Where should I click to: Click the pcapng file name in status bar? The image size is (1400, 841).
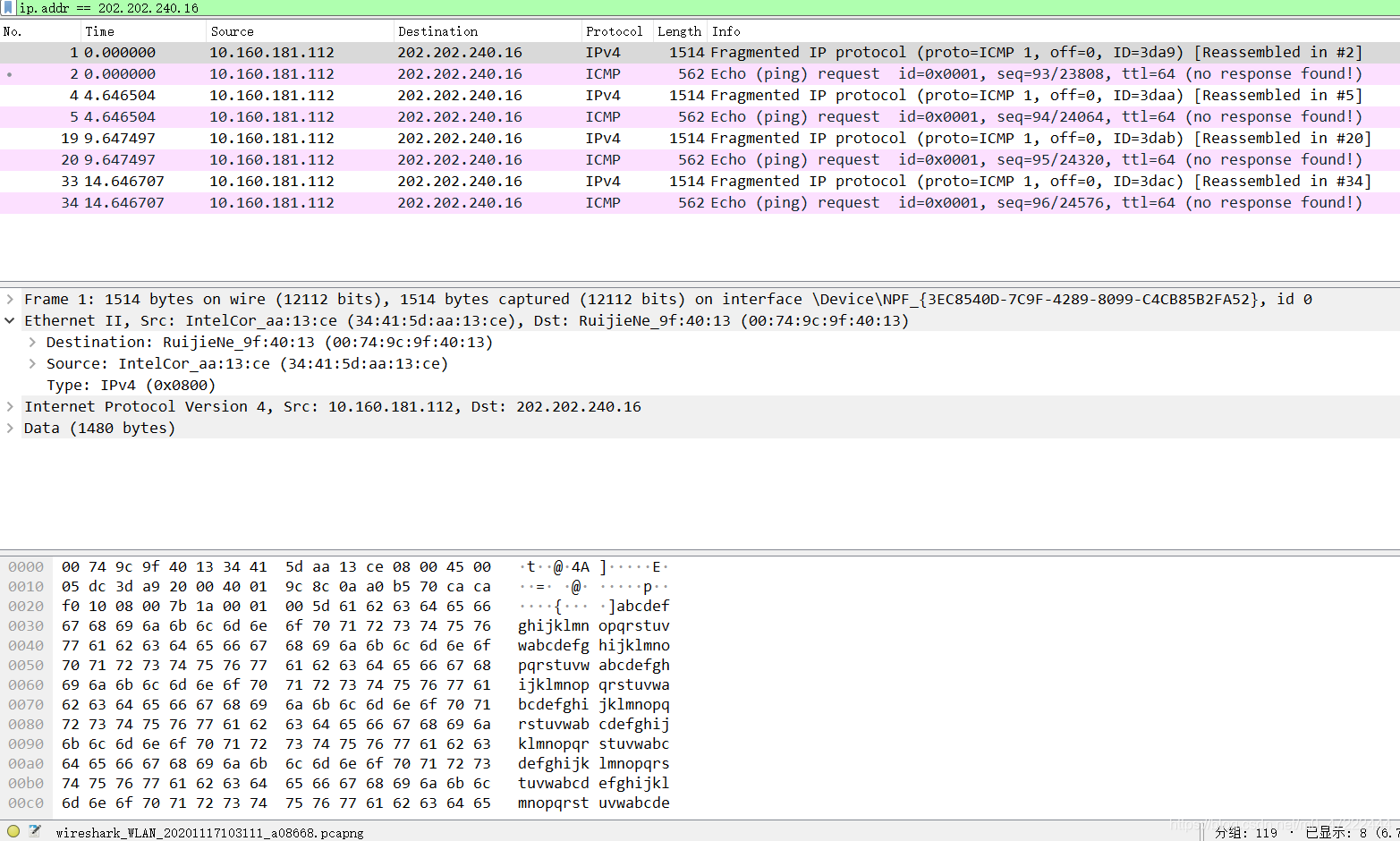pos(209,832)
